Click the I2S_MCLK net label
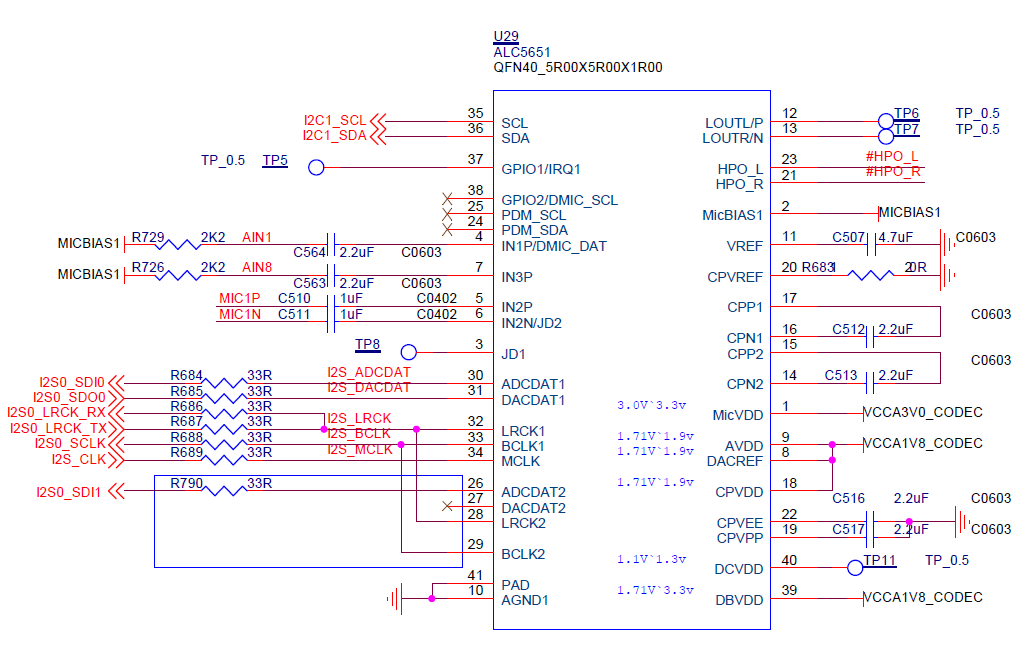 [x=360, y=450]
